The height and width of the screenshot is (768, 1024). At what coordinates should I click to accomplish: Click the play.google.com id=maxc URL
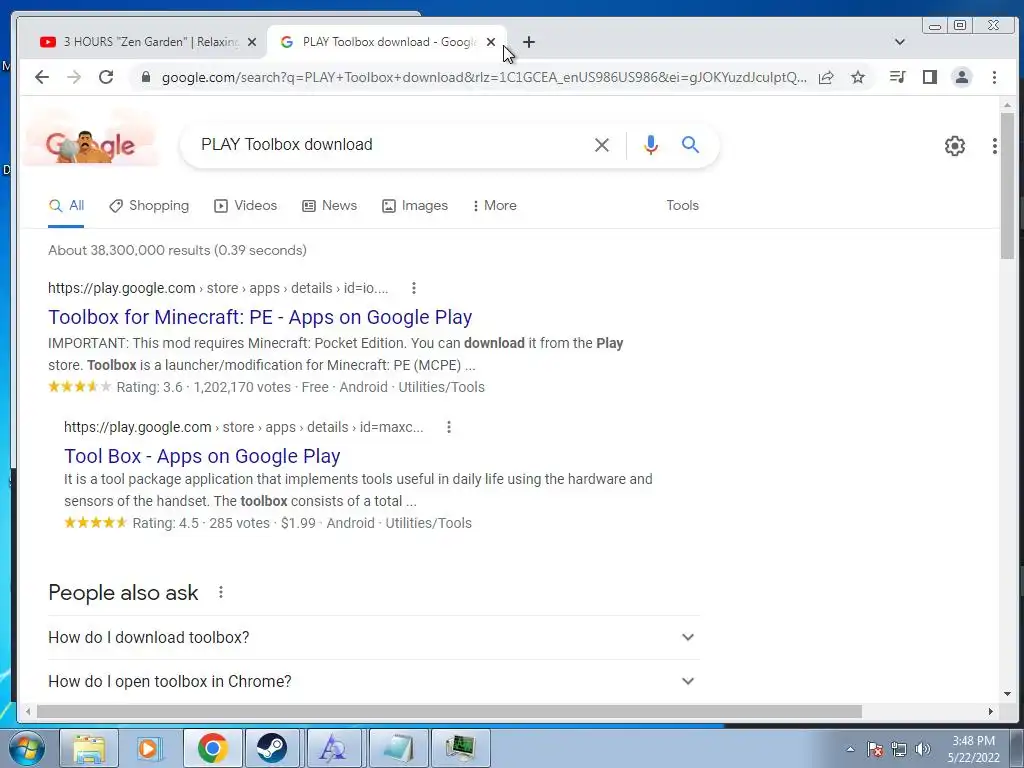[244, 427]
